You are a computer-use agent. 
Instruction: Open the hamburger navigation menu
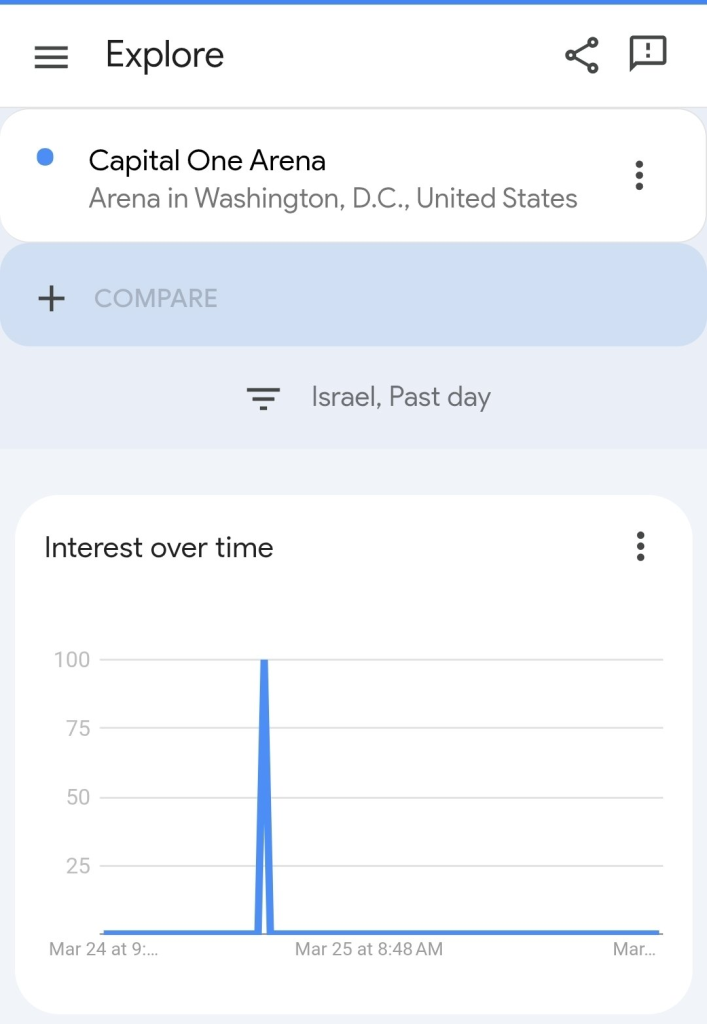click(51, 57)
